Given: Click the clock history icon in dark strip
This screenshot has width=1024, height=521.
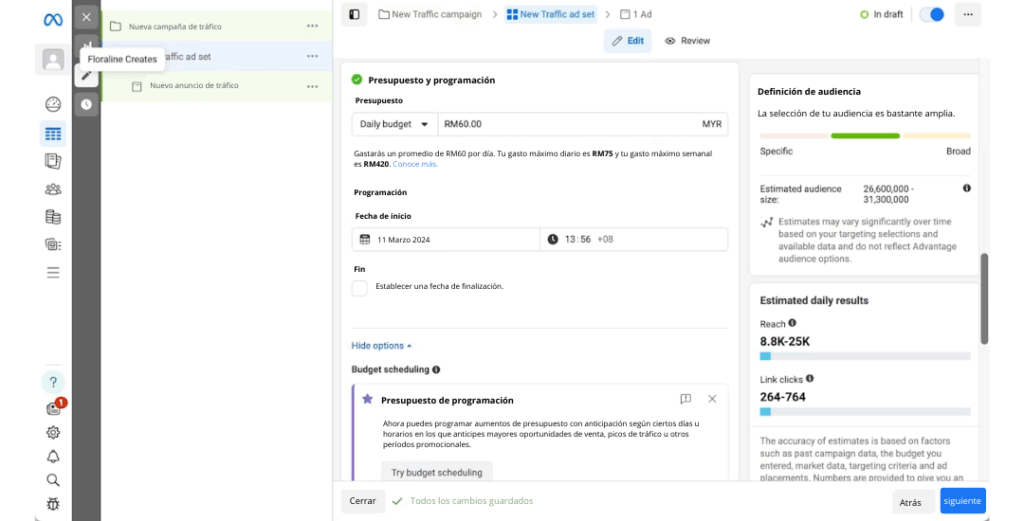Looking at the screenshot, I should (x=86, y=104).
